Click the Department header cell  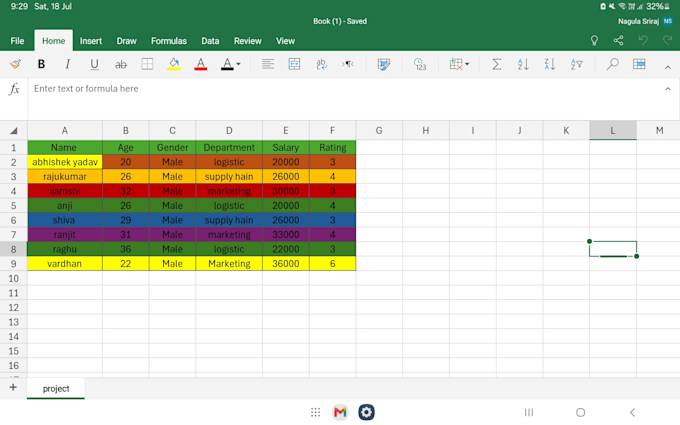pyautogui.click(x=229, y=147)
